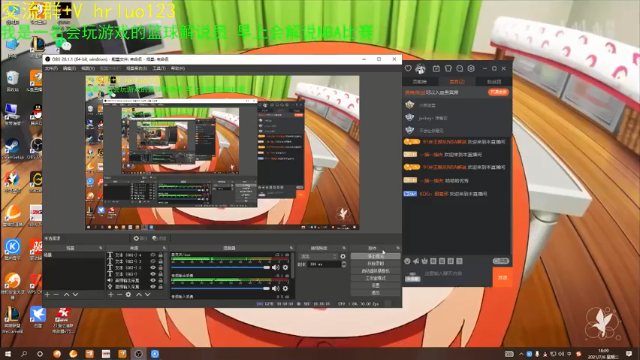Toggle lock of the first text source
640x360 pixels.
(x=160, y=255)
